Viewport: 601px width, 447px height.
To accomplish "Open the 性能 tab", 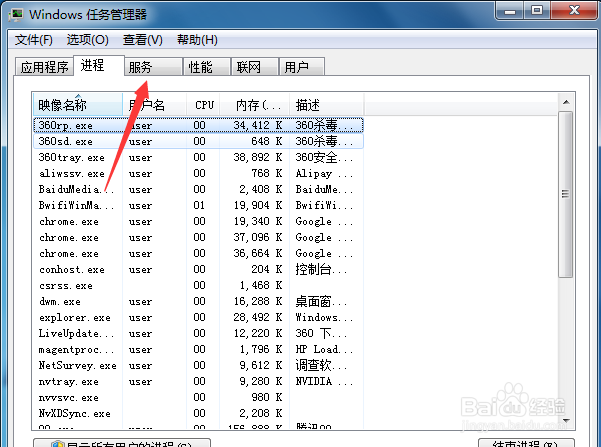I will pos(207,67).
